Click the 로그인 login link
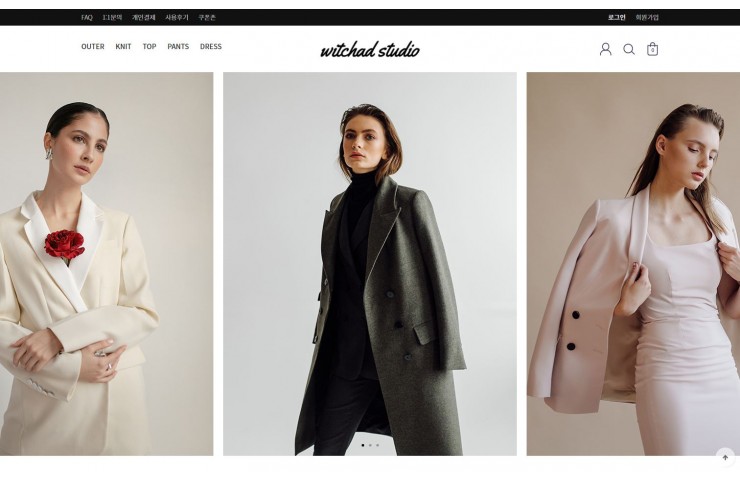 616,17
